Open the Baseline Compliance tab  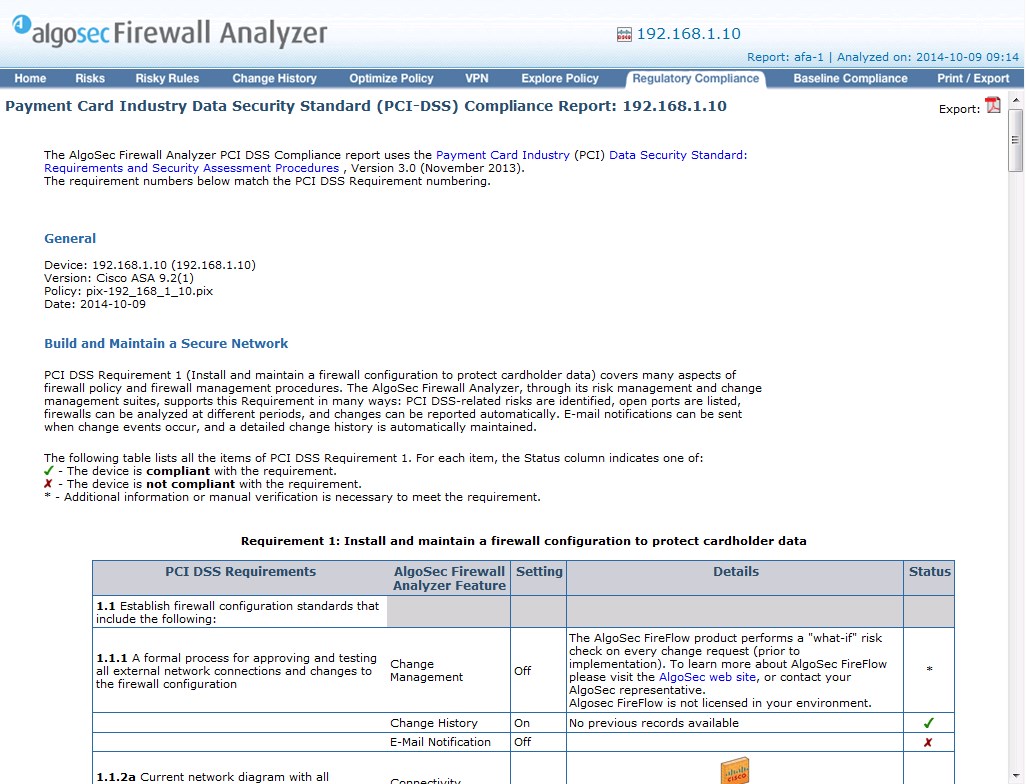850,79
